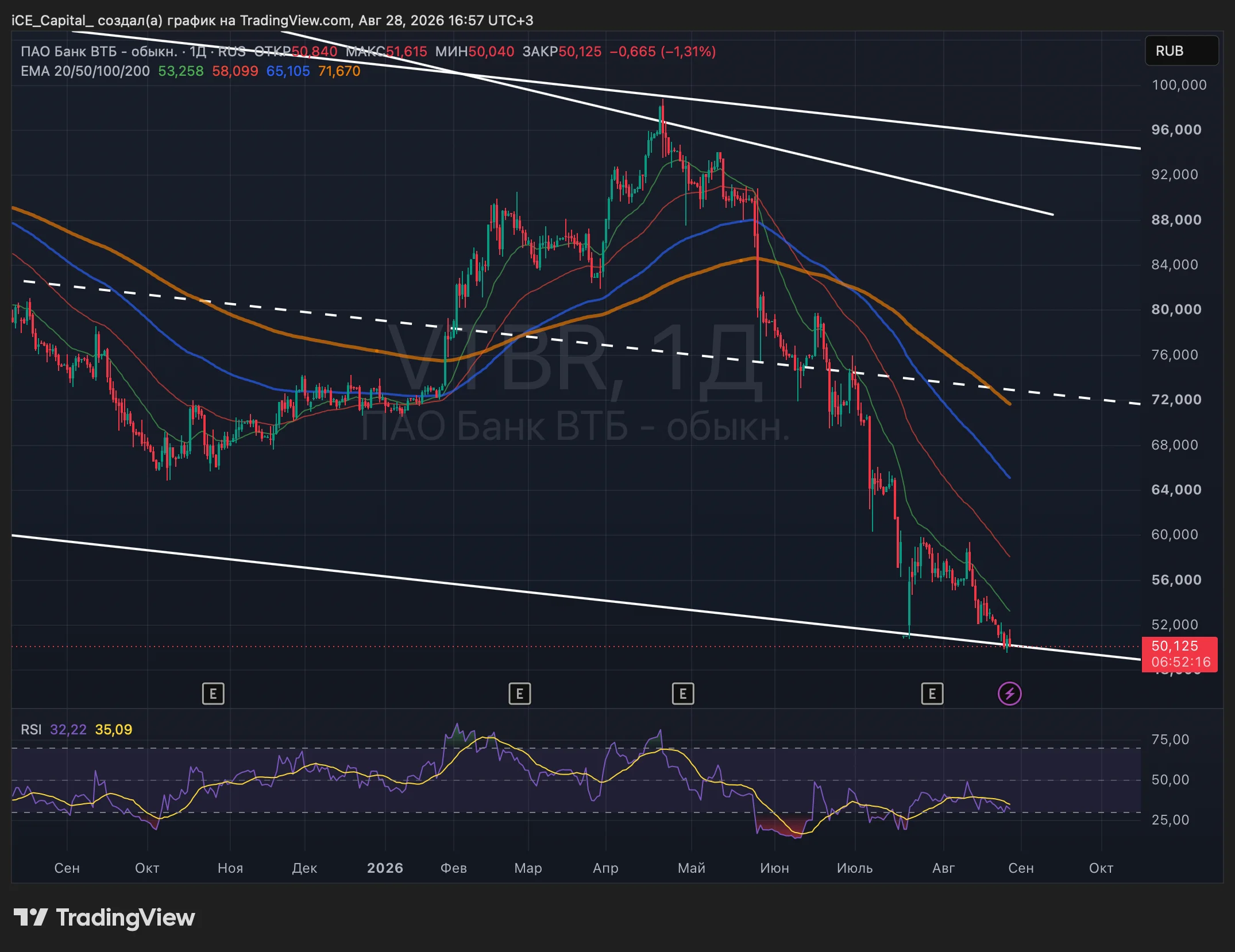Click the Июль label on the time axis
Screen dimensions: 1235x952
point(855,868)
